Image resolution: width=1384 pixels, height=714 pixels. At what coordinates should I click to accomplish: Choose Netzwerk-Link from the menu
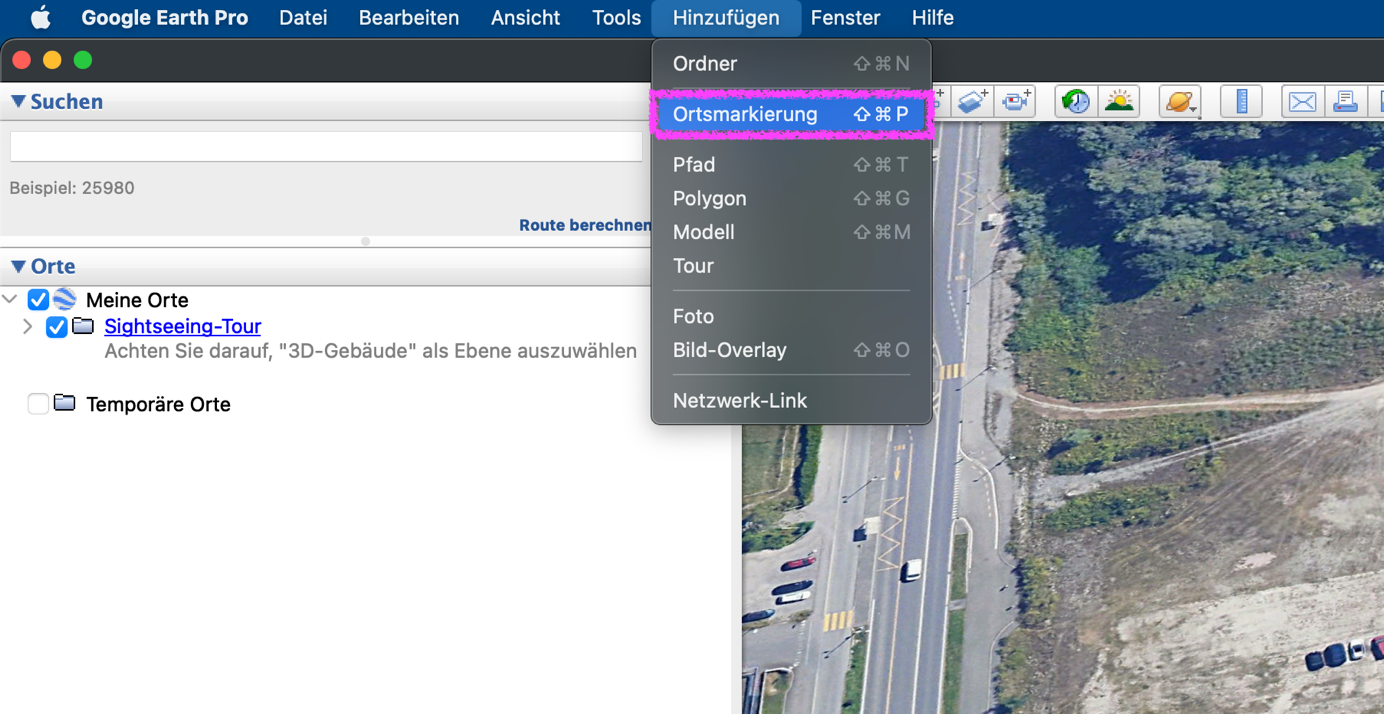pos(791,400)
